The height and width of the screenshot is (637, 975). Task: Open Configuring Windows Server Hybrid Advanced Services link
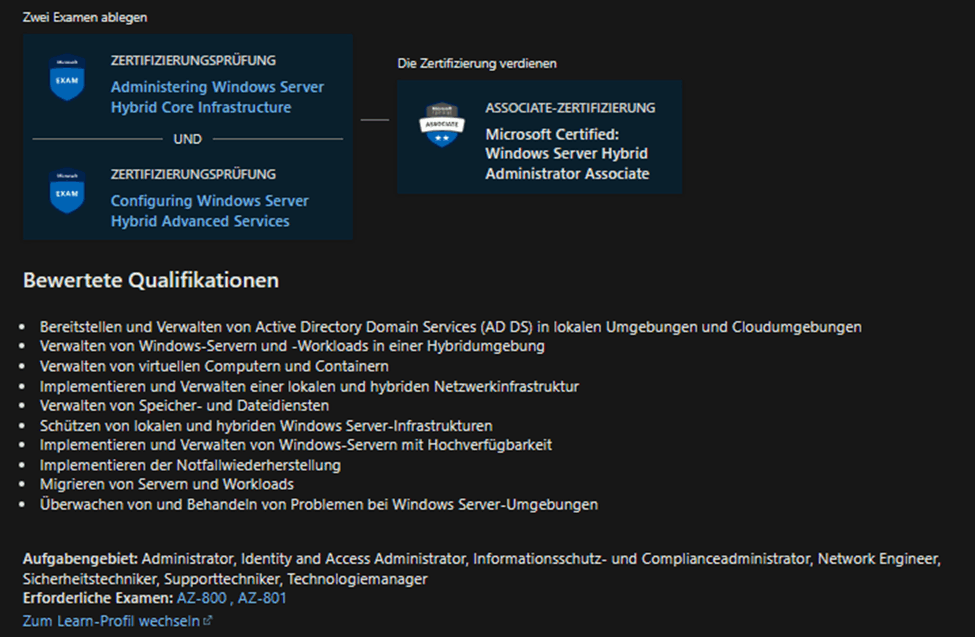(x=210, y=211)
